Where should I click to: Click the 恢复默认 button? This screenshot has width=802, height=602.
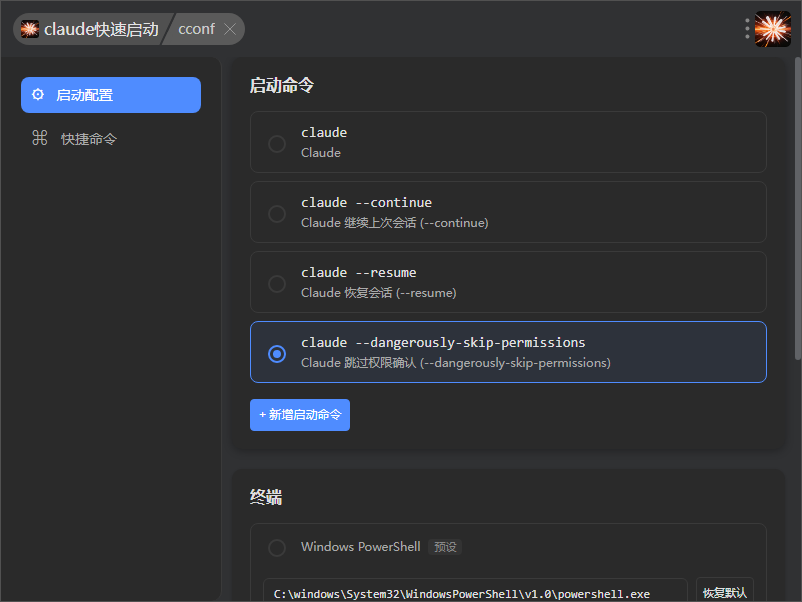tap(725, 592)
